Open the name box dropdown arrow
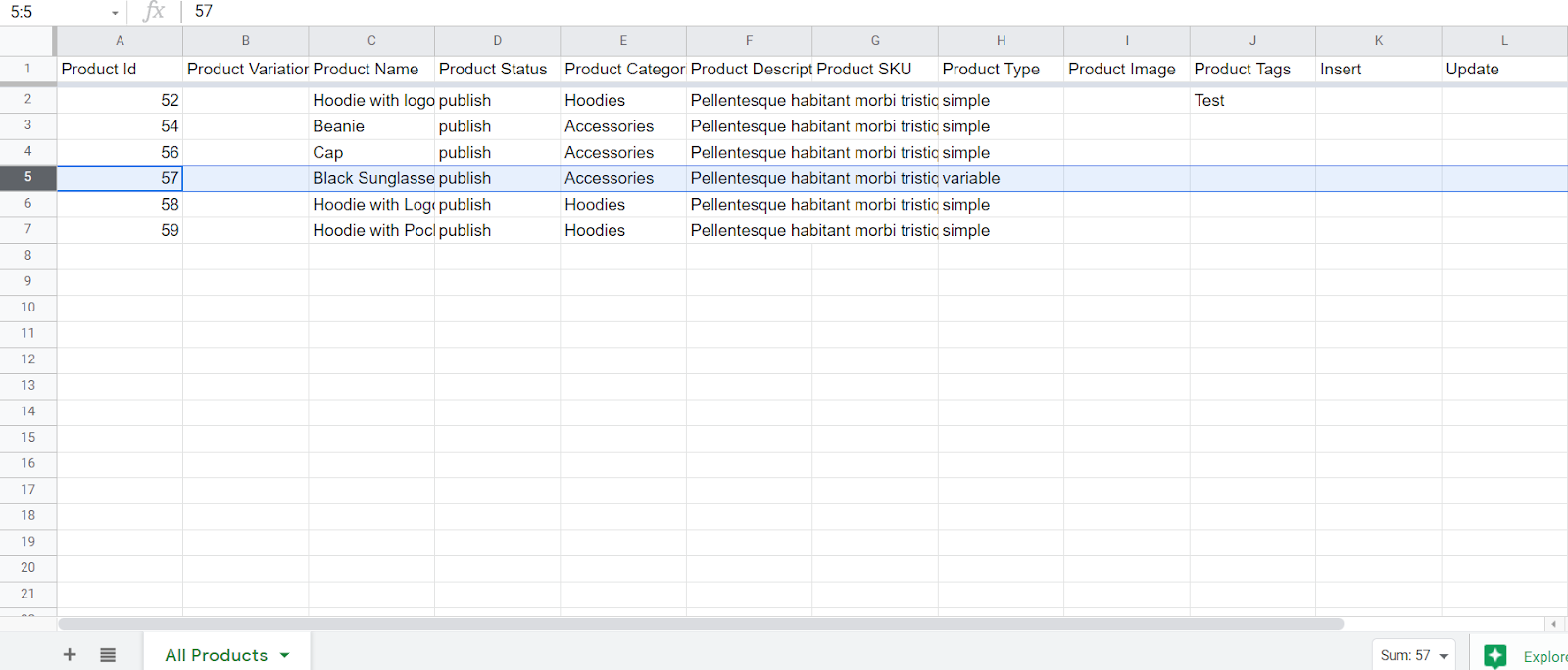The height and width of the screenshot is (670, 1568). tap(115, 13)
